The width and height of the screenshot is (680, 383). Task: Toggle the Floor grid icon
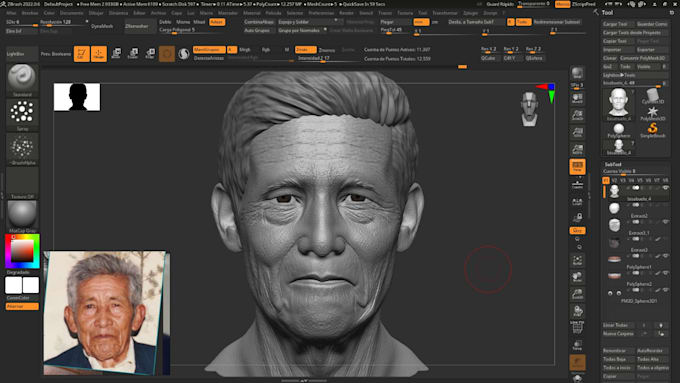[577, 184]
